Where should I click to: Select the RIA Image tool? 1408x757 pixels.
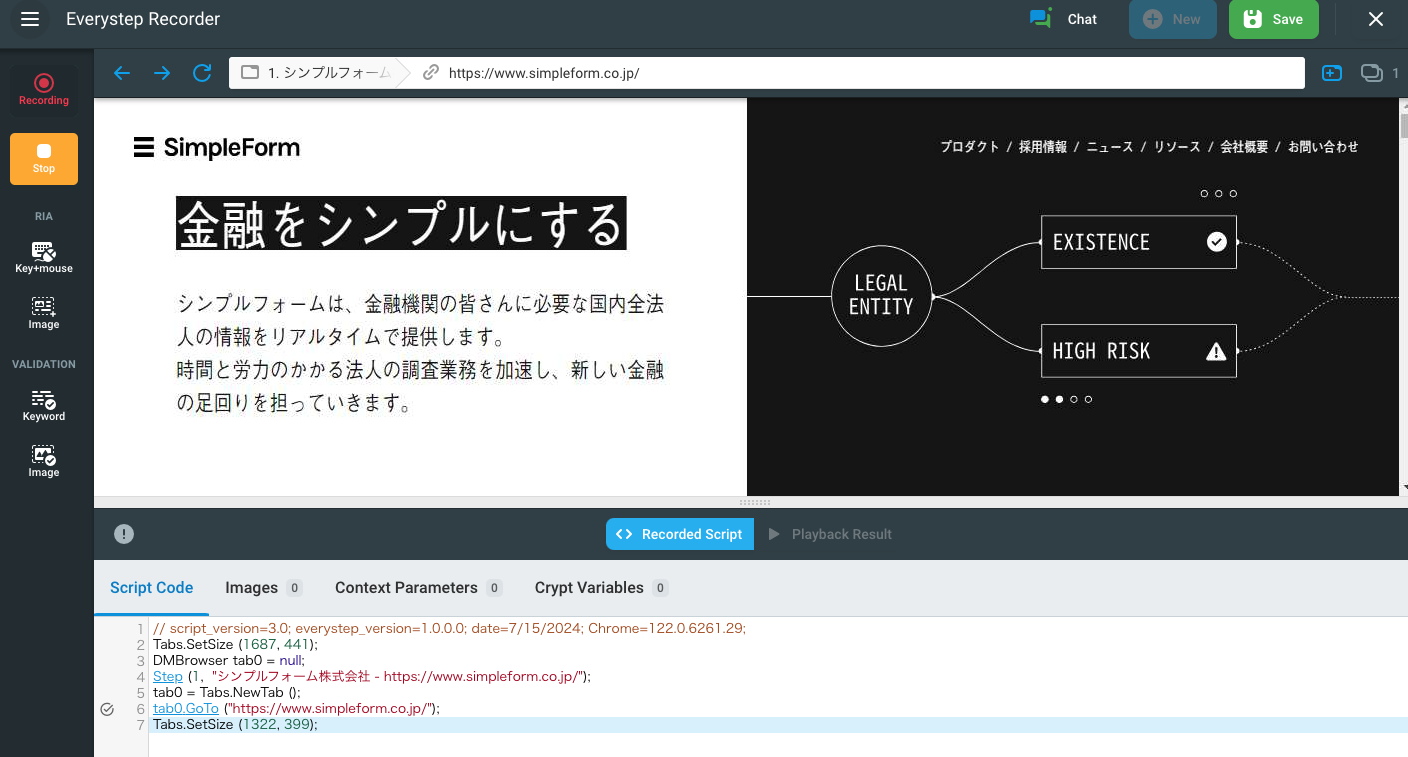pos(44,313)
